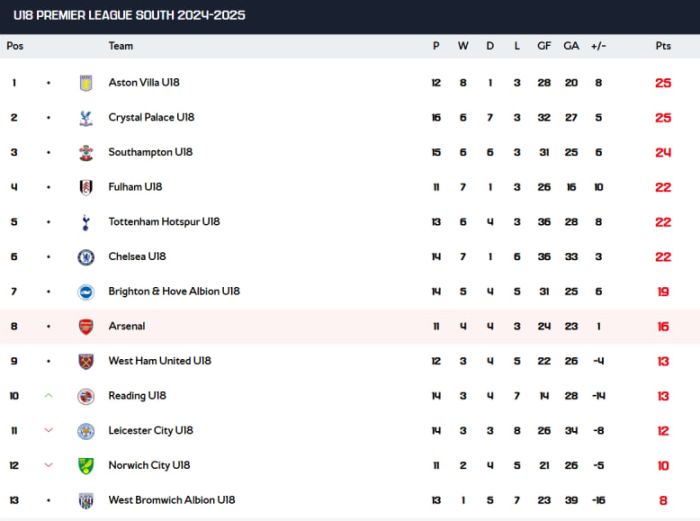Open the Leicester City U18 team link
The image size is (700, 521).
[x=151, y=431]
